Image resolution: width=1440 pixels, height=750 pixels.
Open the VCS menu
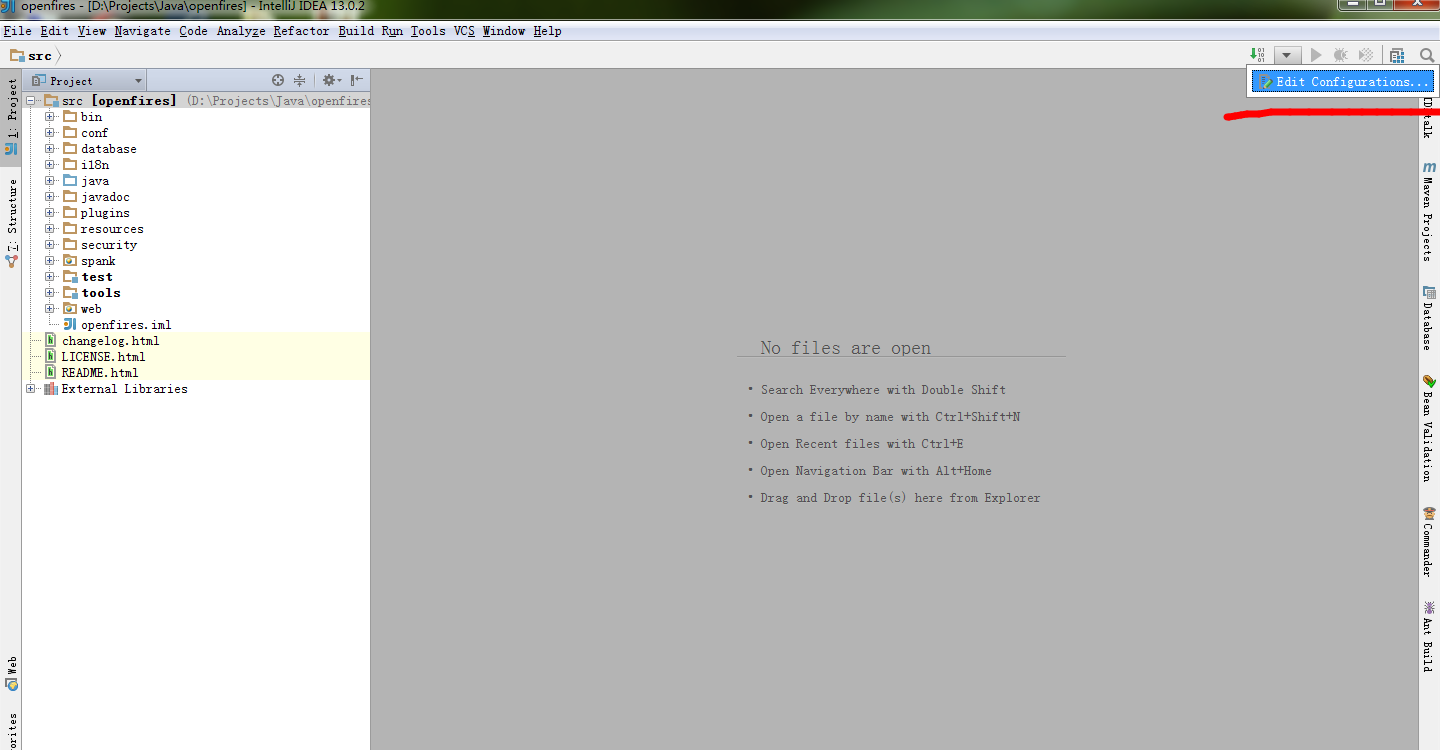pyautogui.click(x=464, y=31)
